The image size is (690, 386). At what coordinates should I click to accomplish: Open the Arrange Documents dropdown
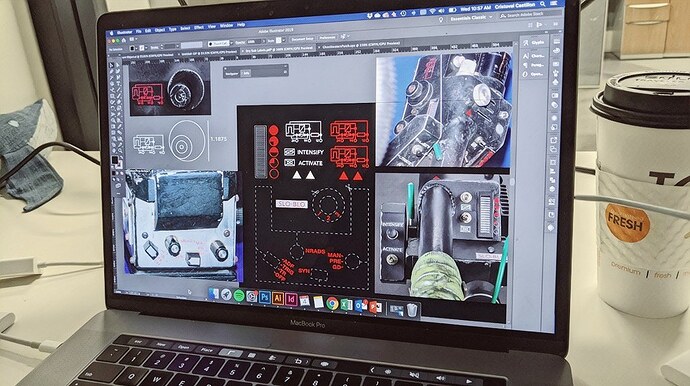pos(133,39)
